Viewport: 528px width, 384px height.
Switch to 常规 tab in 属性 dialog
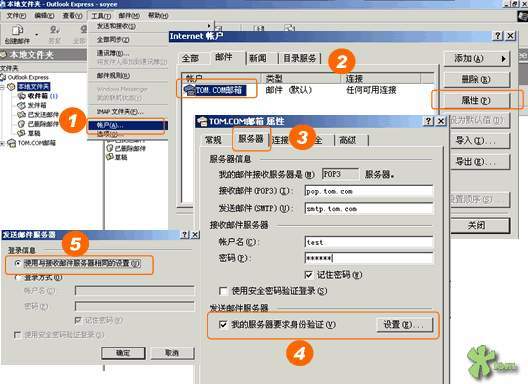213,140
